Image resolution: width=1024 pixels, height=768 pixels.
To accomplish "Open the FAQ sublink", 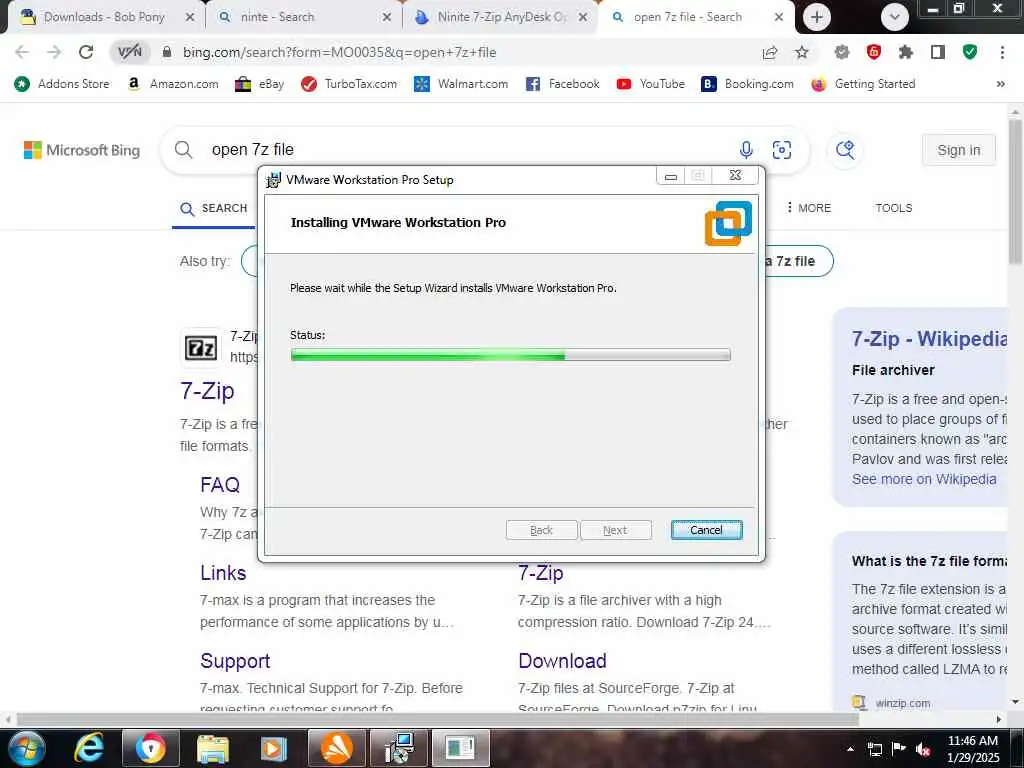I will pos(220,485).
